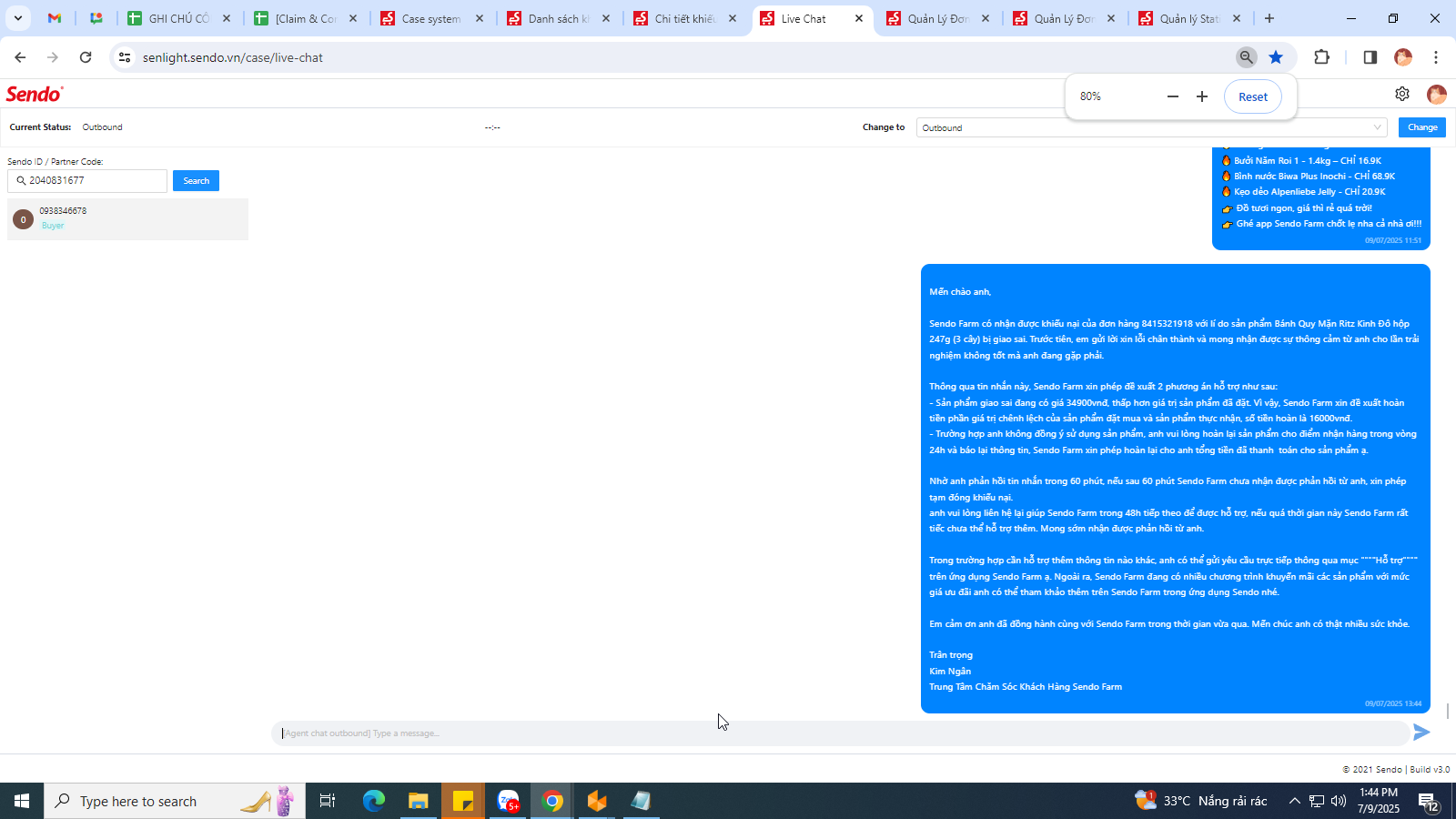Click the Current Status Outbound text
Screen dimensions: 1456x819
click(103, 127)
